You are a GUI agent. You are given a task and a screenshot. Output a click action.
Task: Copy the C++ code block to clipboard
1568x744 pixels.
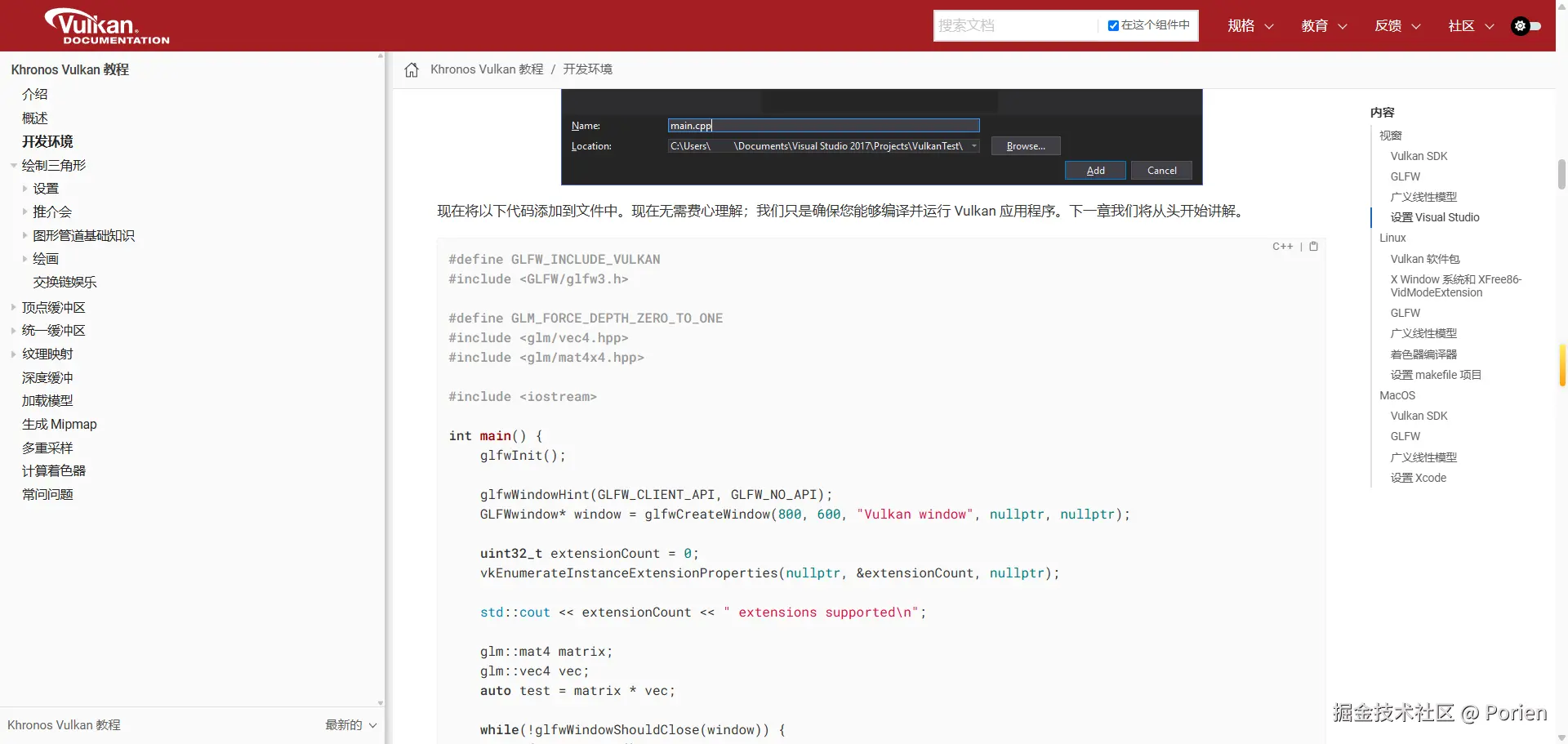pyautogui.click(x=1313, y=246)
